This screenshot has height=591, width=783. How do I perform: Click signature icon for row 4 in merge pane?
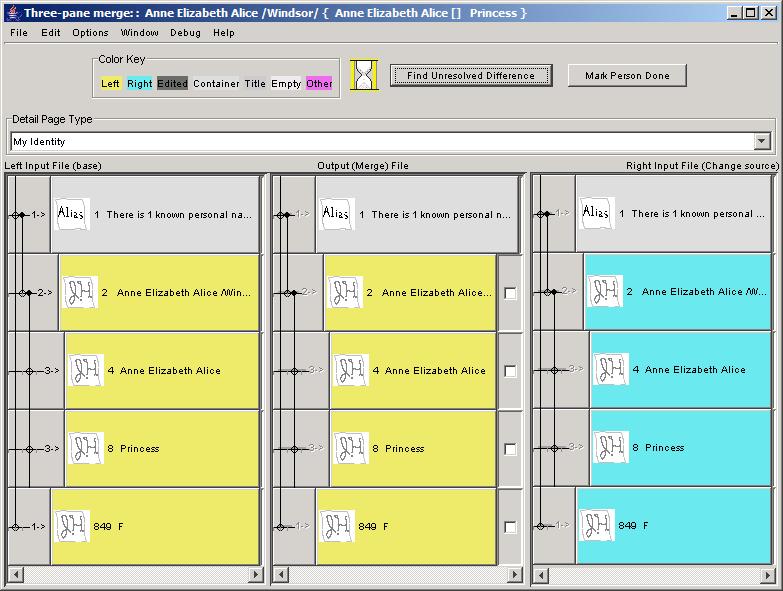[351, 370]
